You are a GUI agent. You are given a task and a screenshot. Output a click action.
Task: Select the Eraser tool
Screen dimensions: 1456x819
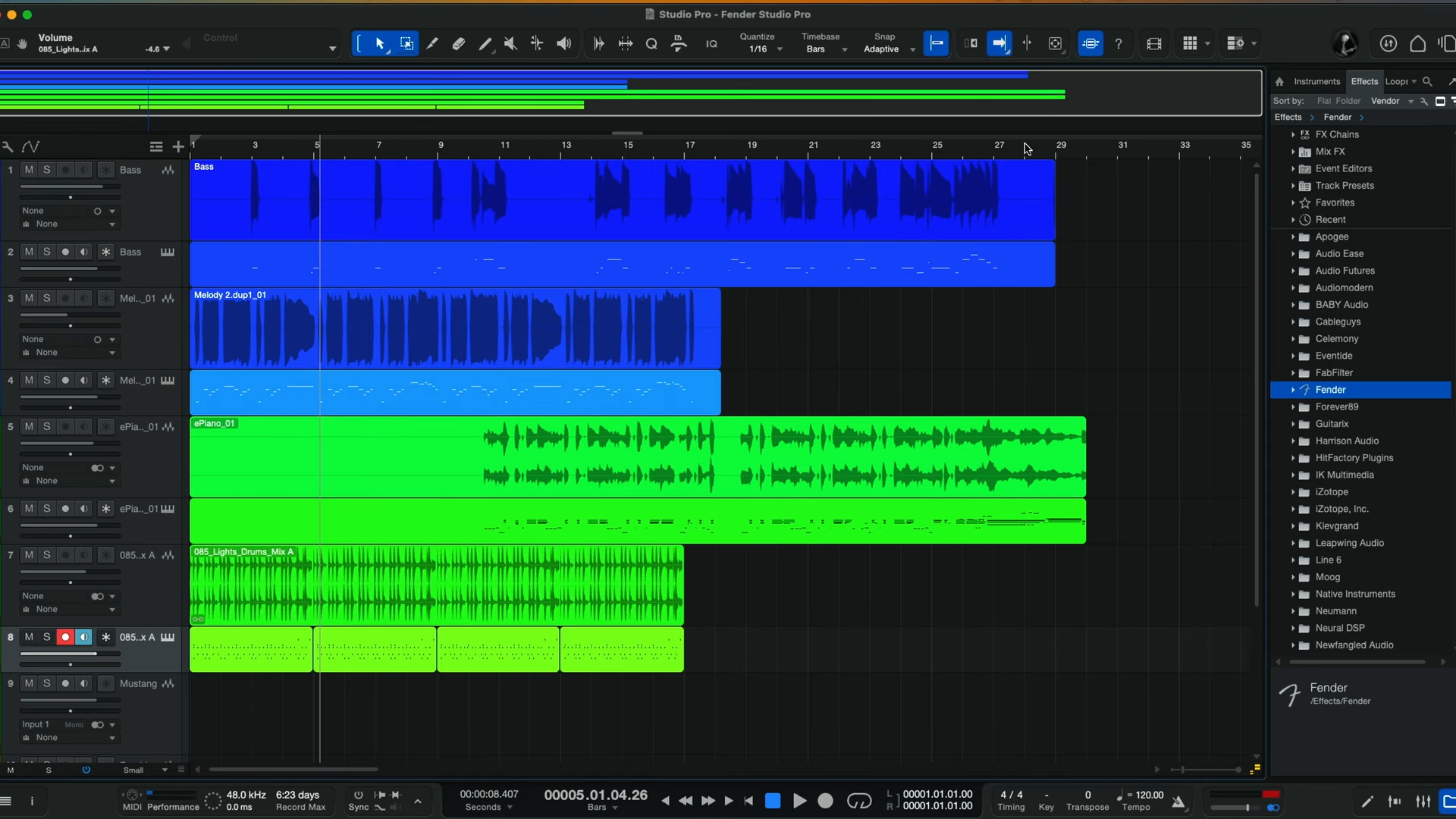click(x=459, y=44)
